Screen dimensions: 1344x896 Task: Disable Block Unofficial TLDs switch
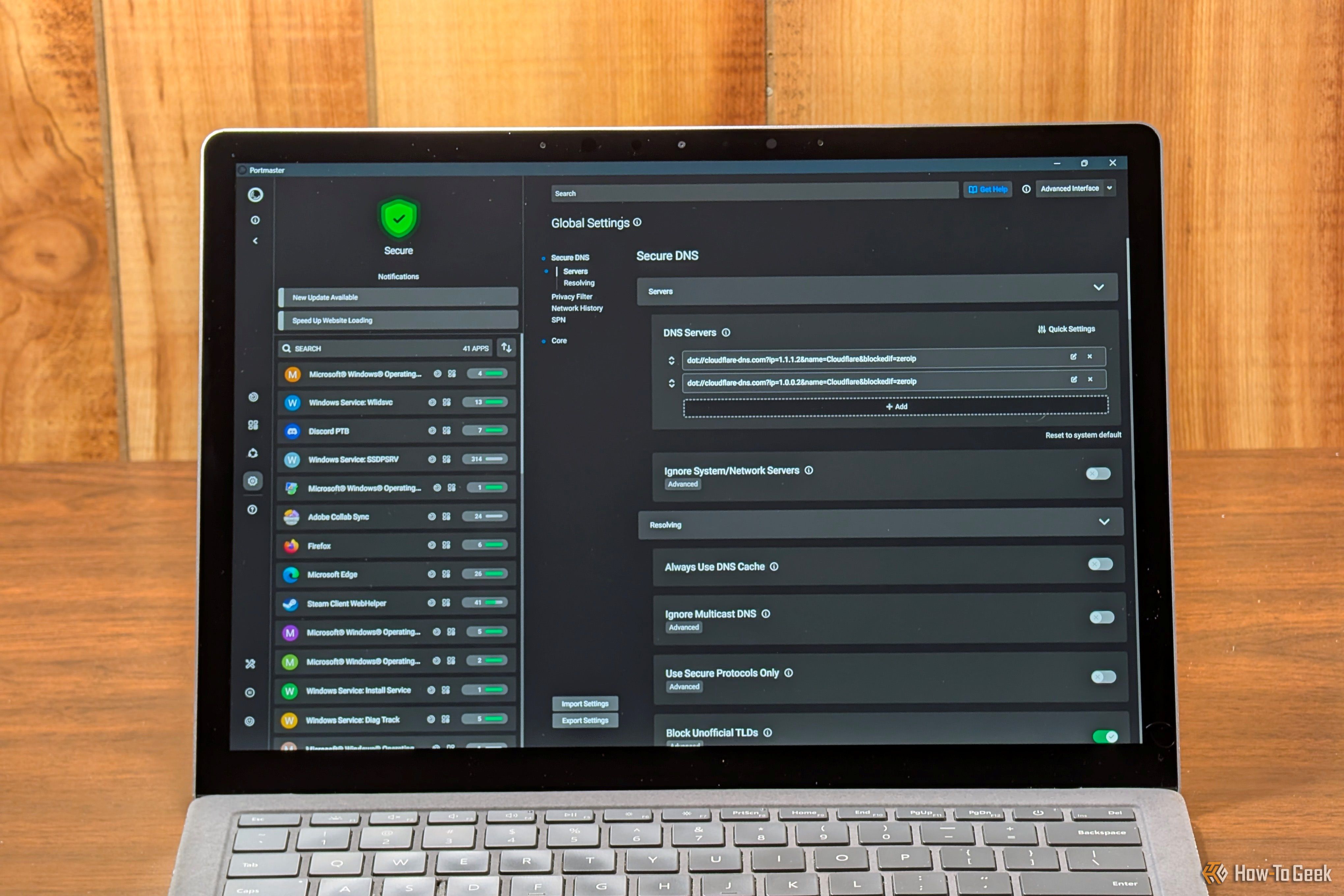click(x=1105, y=737)
